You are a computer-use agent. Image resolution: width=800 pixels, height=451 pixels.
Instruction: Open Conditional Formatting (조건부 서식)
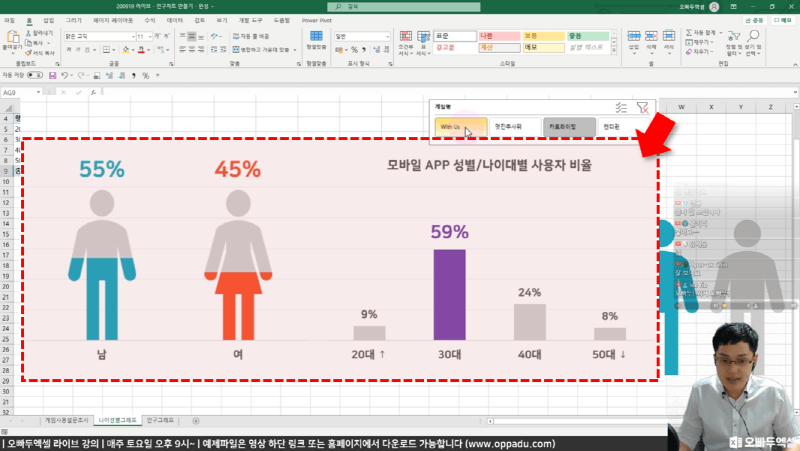click(406, 43)
